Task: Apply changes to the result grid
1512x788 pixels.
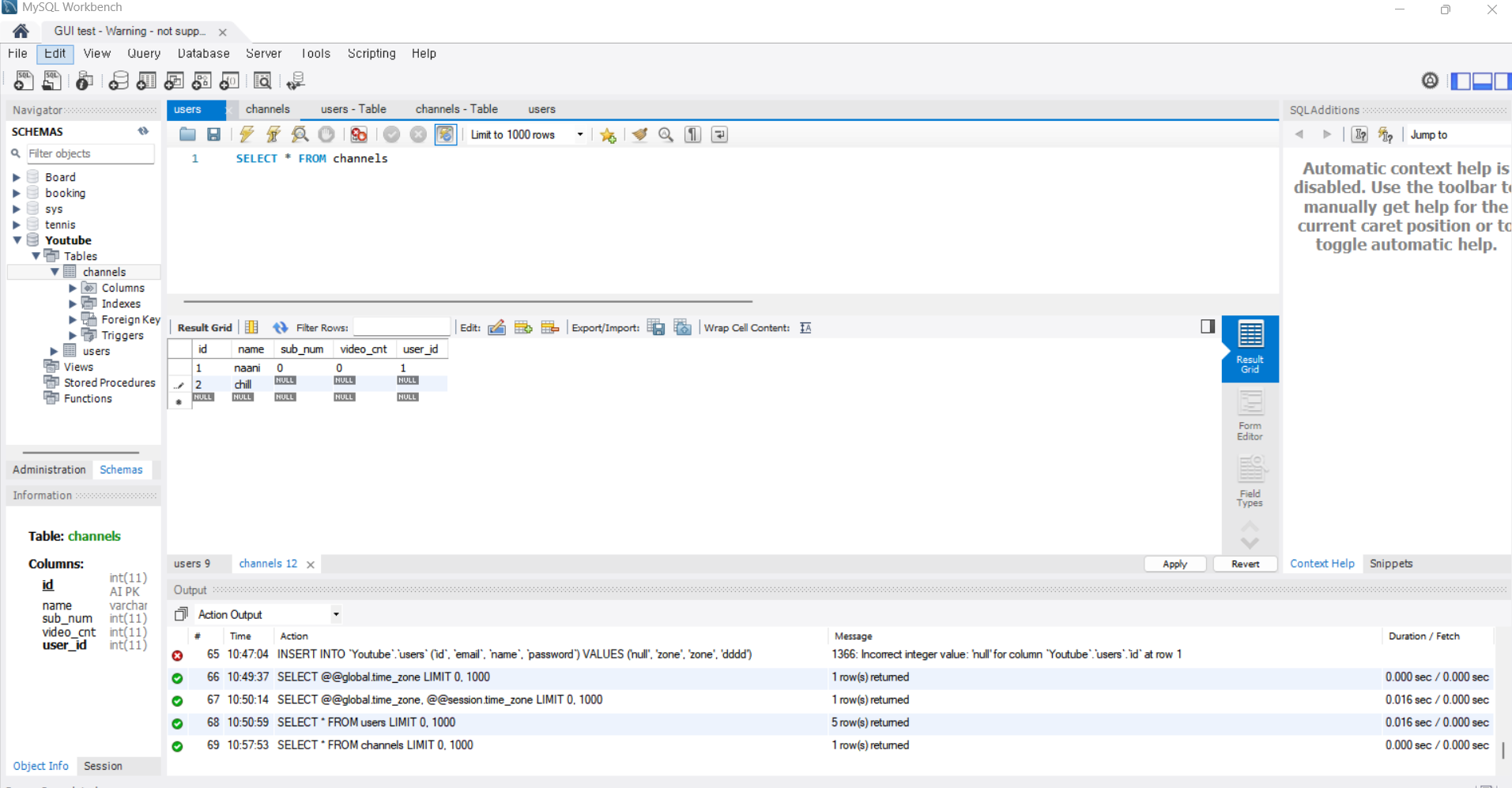Action: coord(1175,564)
